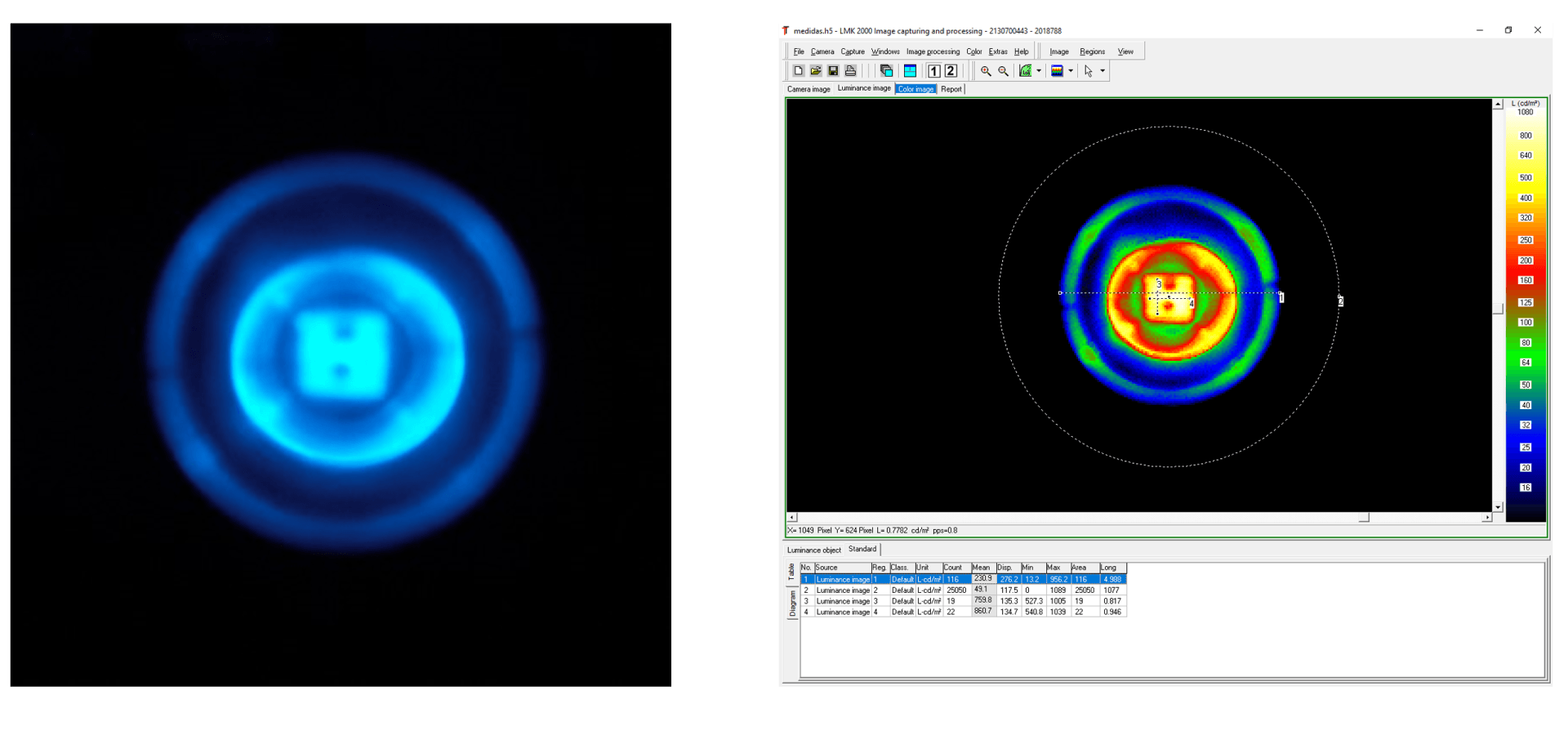The image size is (1568, 735).
Task: Toggle the numbered '1' toolbar button
Action: tap(934, 71)
